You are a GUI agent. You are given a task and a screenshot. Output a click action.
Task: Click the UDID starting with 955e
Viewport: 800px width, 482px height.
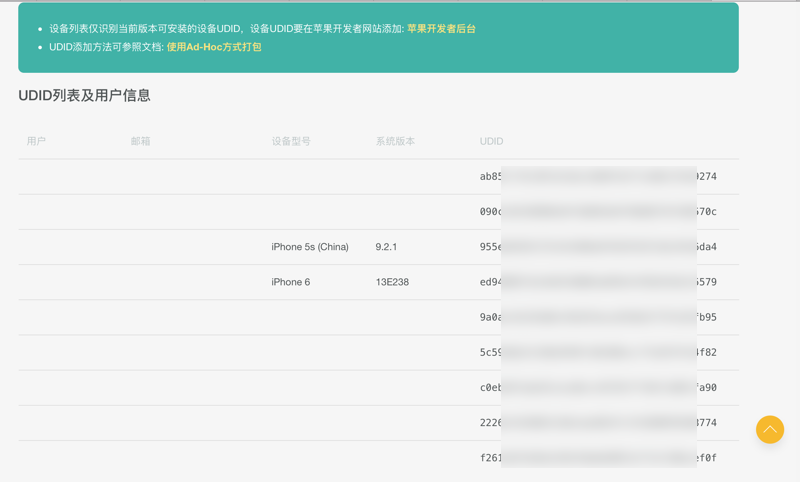pyautogui.click(x=598, y=247)
